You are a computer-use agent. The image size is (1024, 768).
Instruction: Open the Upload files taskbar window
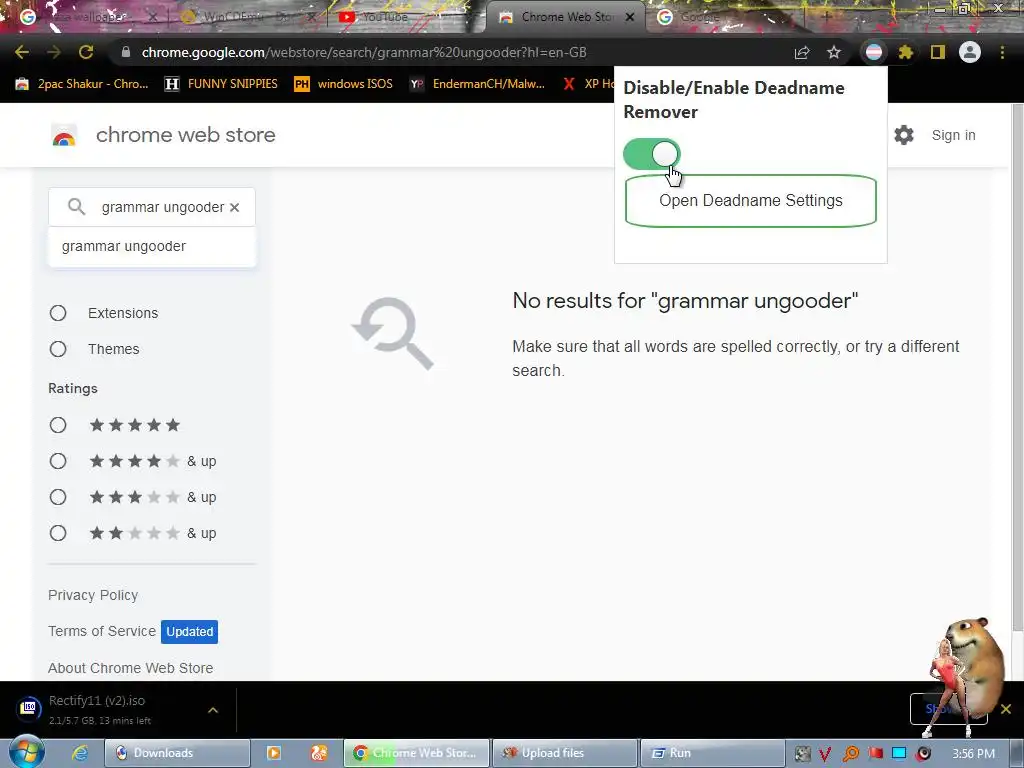coord(564,753)
